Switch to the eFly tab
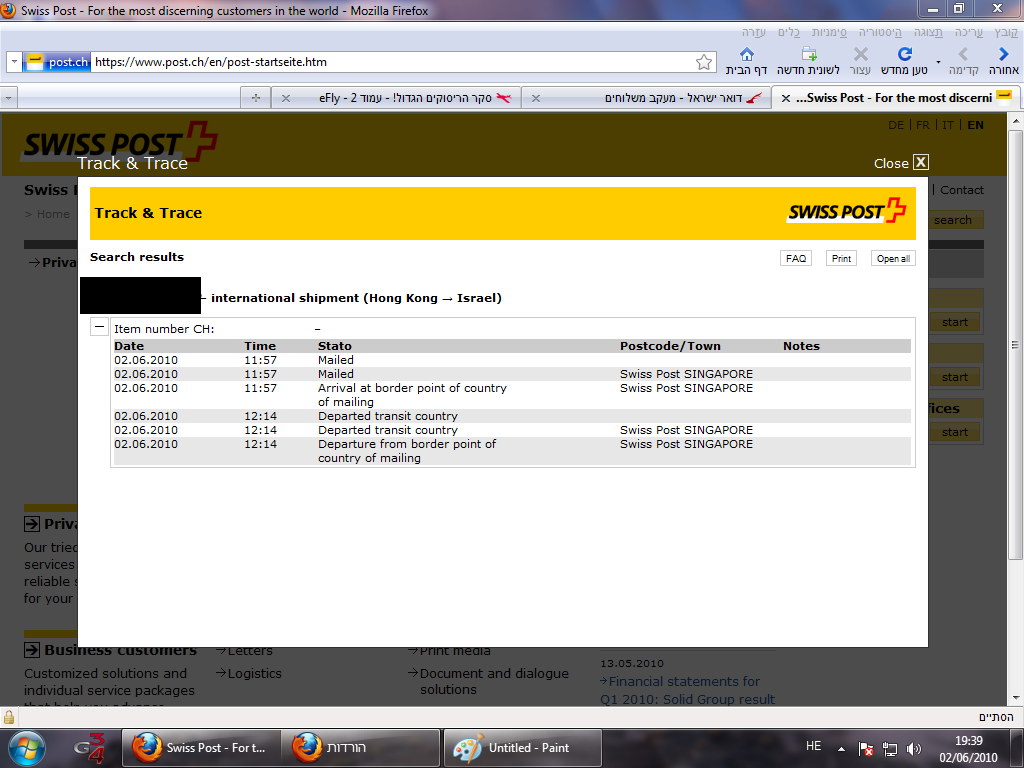The image size is (1024, 768). pos(396,98)
